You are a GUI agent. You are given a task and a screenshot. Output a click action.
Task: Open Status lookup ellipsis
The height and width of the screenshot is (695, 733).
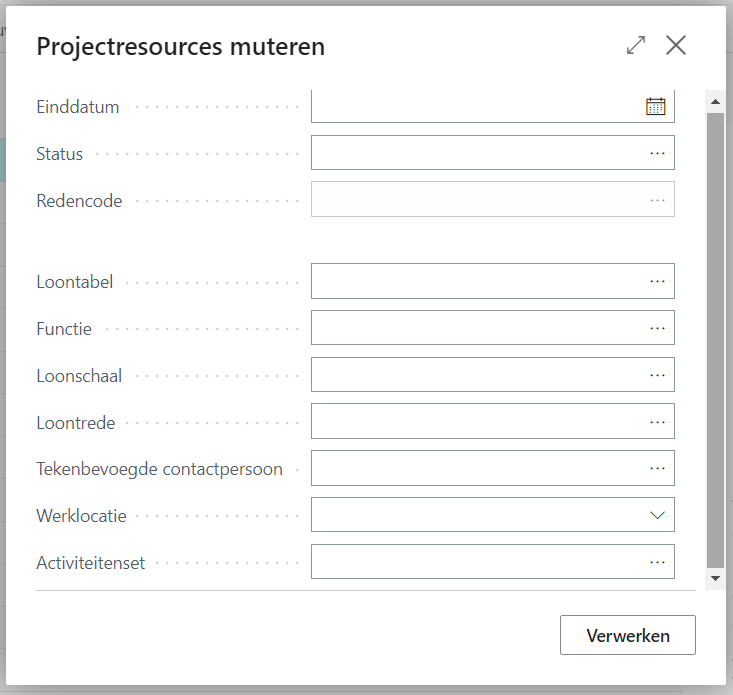[657, 153]
